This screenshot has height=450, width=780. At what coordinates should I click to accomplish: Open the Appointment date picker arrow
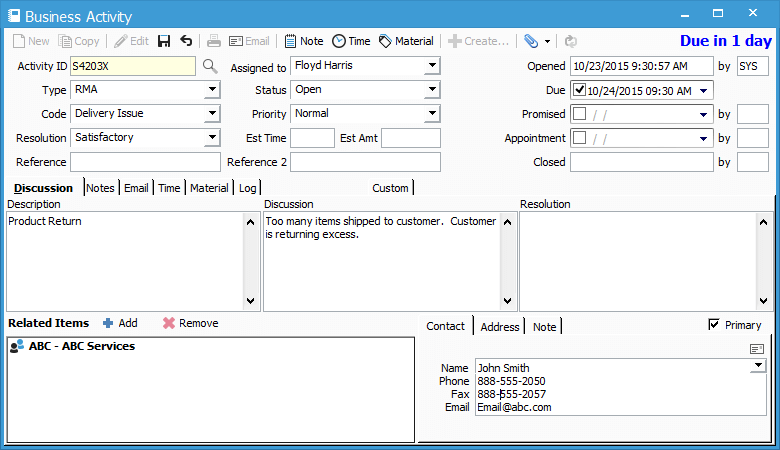click(x=703, y=138)
